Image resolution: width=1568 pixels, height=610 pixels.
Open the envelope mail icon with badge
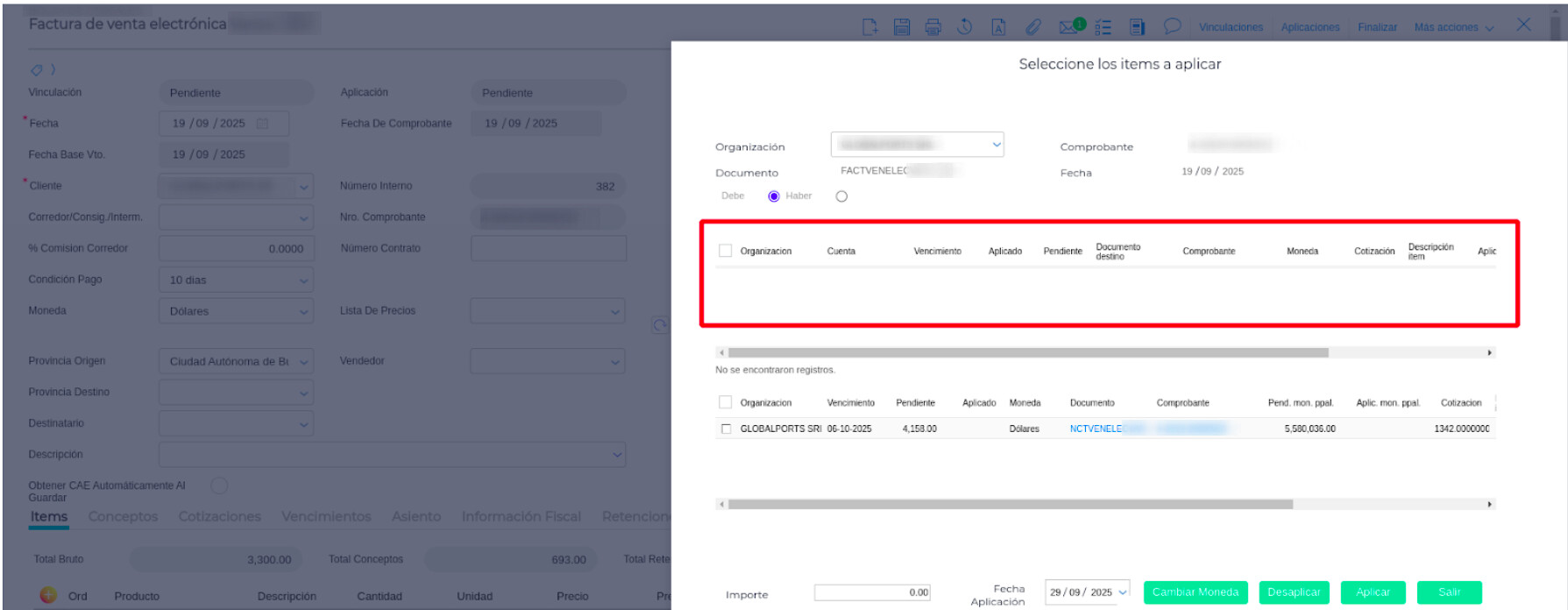click(x=1068, y=27)
